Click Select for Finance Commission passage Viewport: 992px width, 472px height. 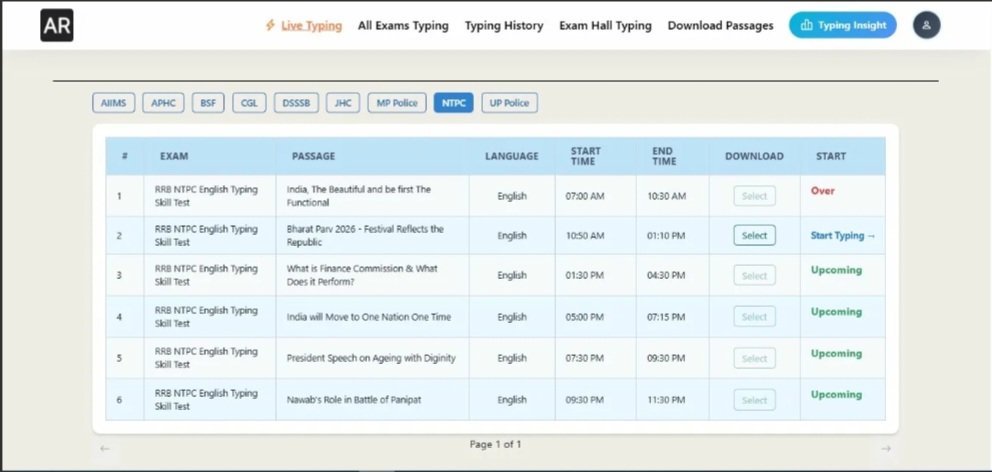click(x=754, y=276)
